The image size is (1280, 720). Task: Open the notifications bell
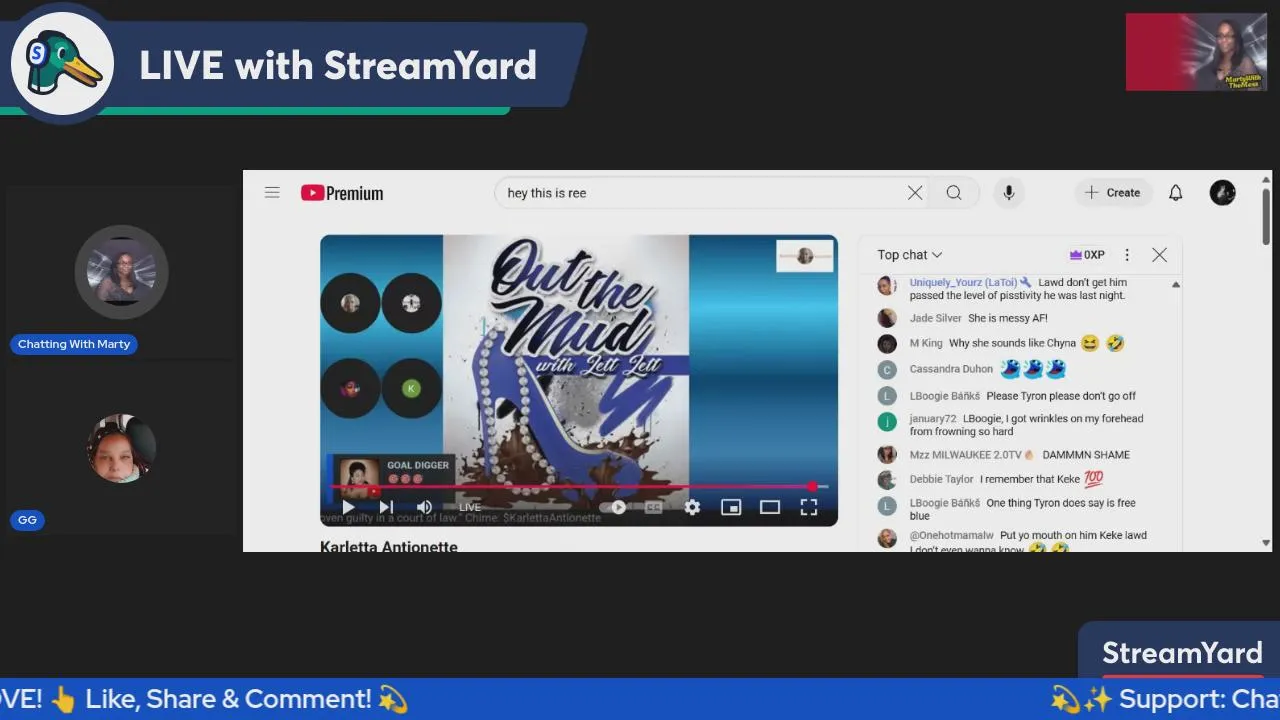click(1176, 193)
